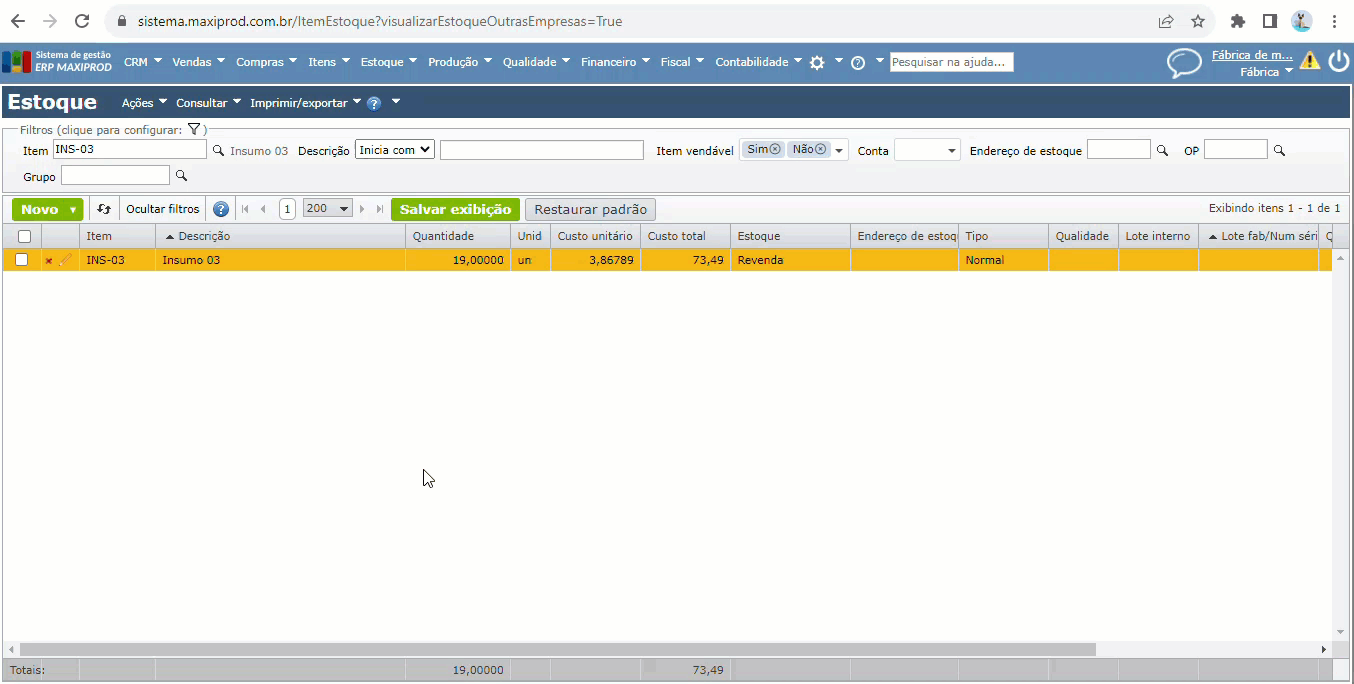1354x684 pixels.
Task: Open the Vendas menu
Action: [x=199, y=62]
